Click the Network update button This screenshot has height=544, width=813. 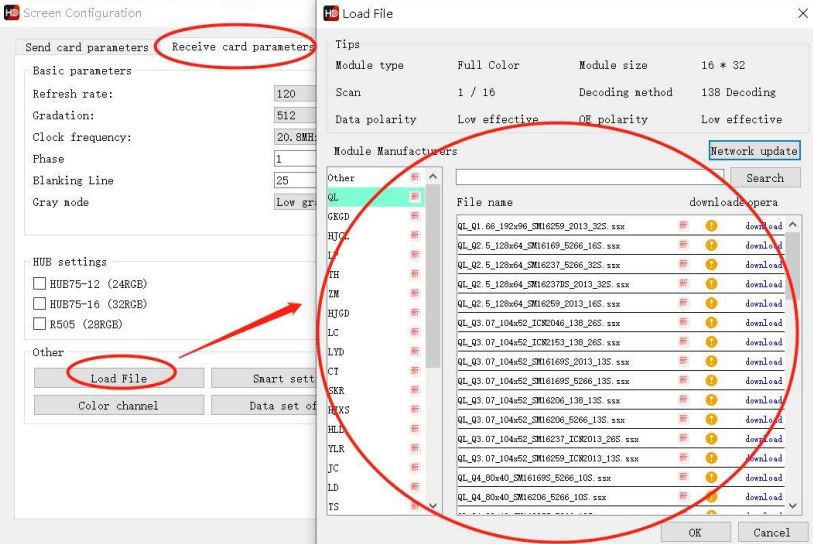pos(754,150)
